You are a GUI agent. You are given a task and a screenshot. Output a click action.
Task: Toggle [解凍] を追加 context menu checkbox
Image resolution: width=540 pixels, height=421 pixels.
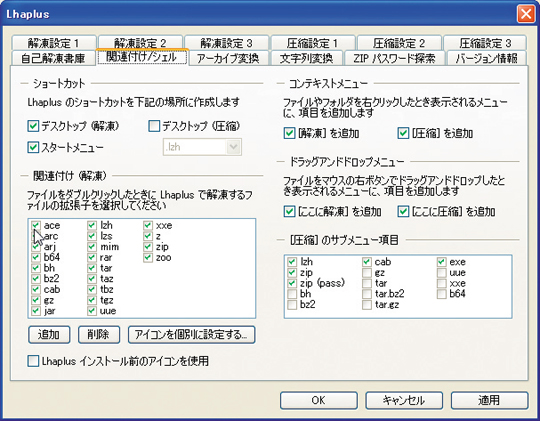[x=289, y=133]
